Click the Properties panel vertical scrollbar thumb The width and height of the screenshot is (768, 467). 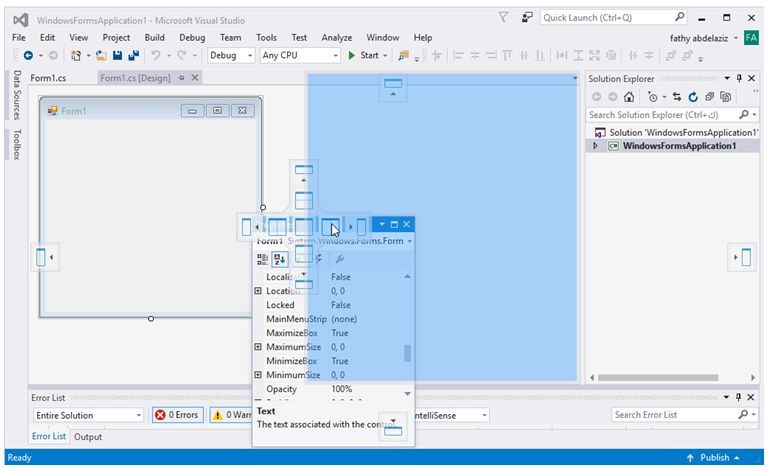(407, 353)
